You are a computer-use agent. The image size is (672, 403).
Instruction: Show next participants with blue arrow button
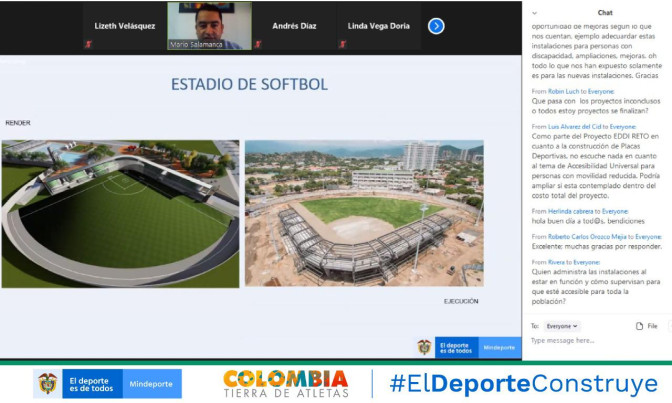click(436, 26)
